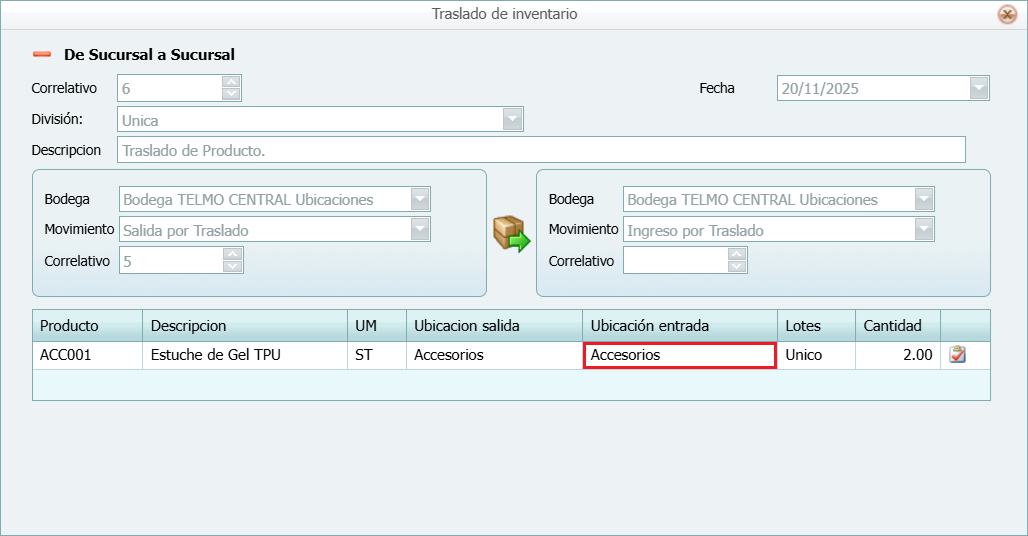
Task: Click the edit note icon in ACC001 row
Action: coord(957,355)
